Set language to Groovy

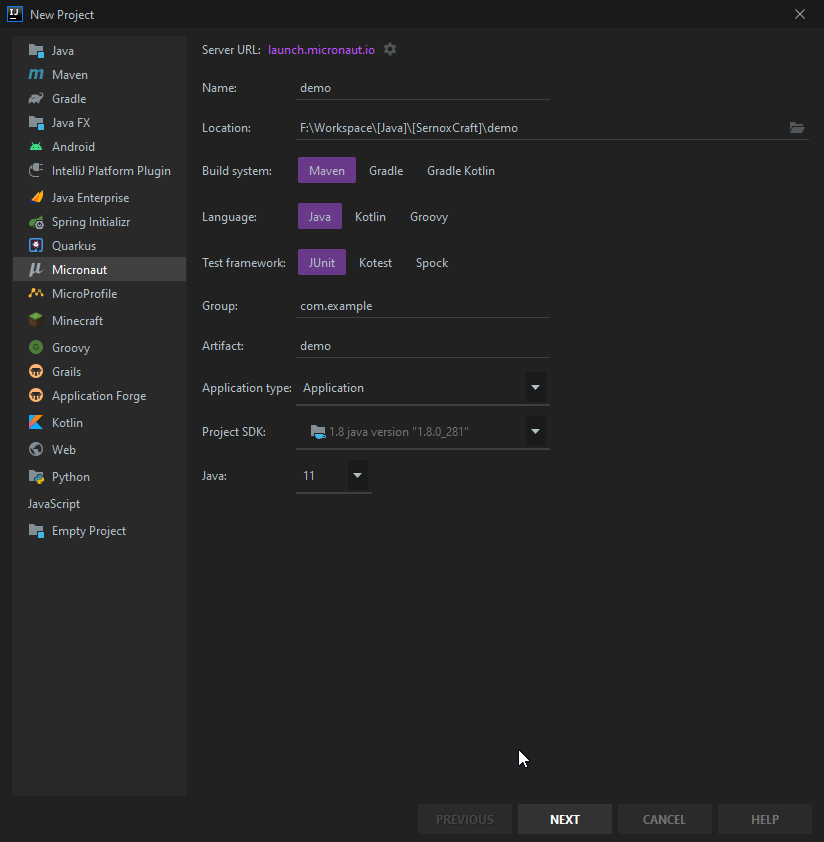click(428, 217)
